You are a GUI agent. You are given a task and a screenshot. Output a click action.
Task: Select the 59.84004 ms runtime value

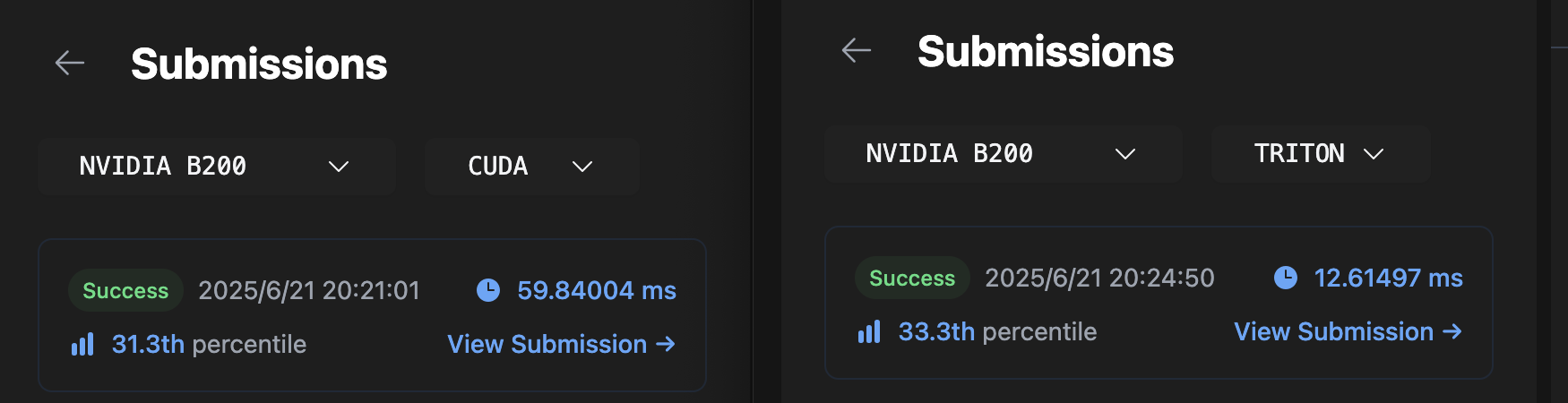597,290
